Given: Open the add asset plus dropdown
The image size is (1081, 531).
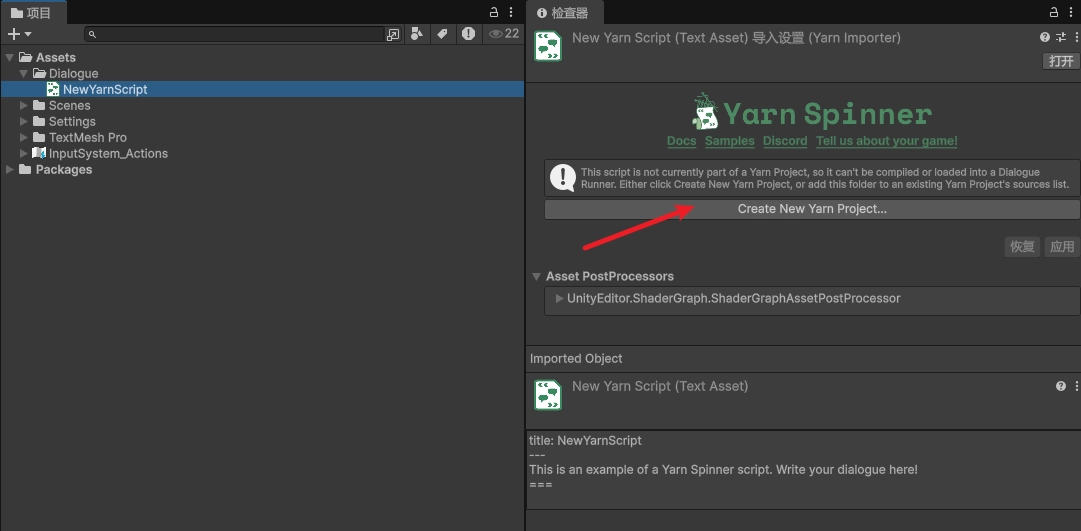Looking at the screenshot, I should pyautogui.click(x=19, y=34).
